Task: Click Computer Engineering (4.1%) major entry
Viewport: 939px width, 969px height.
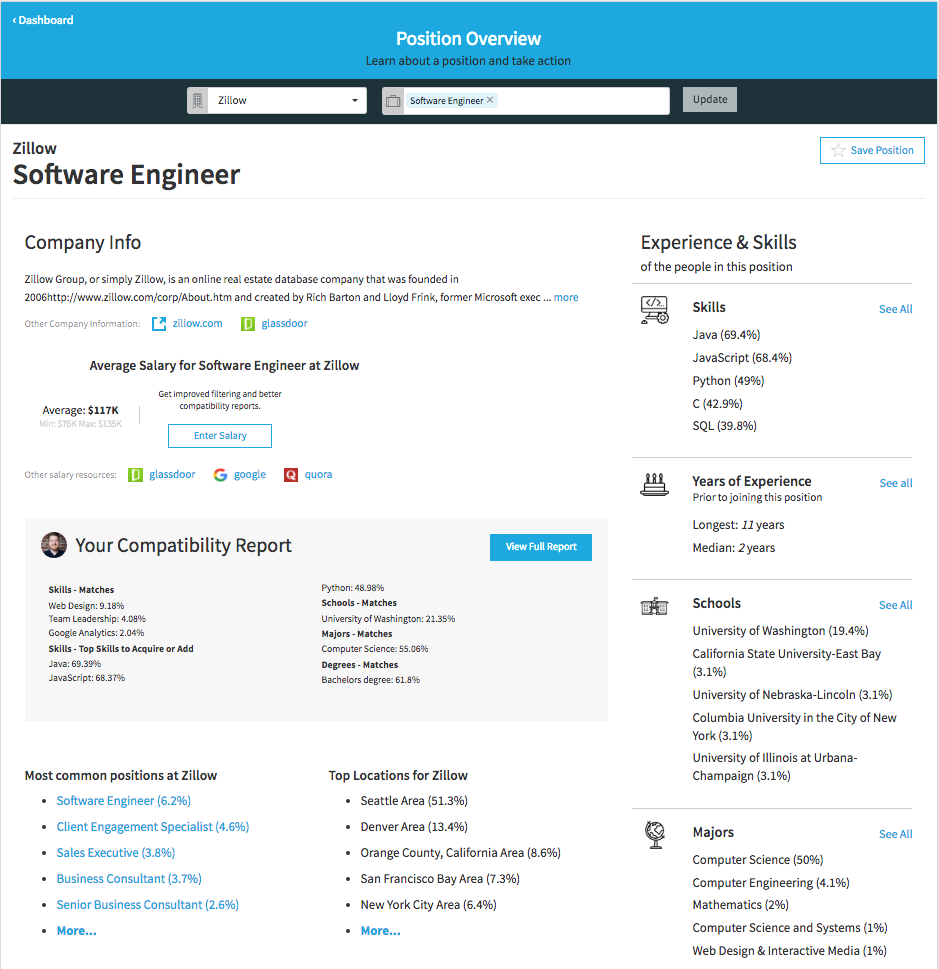Action: pos(771,883)
